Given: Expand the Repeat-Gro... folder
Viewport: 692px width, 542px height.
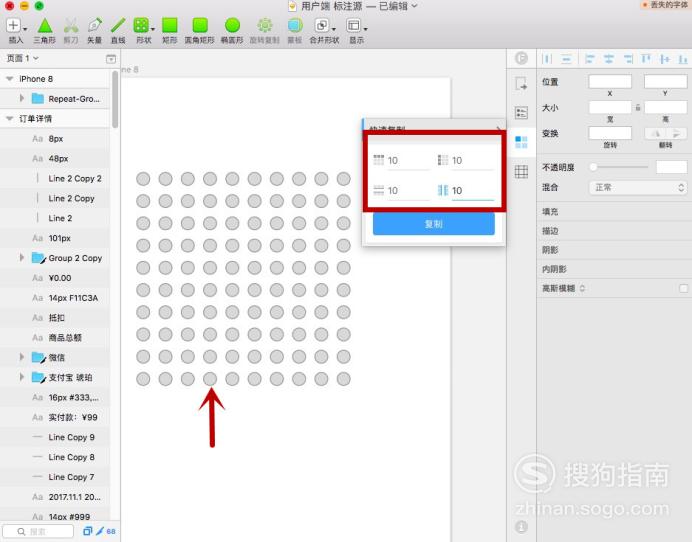Looking at the screenshot, I should [x=22, y=98].
